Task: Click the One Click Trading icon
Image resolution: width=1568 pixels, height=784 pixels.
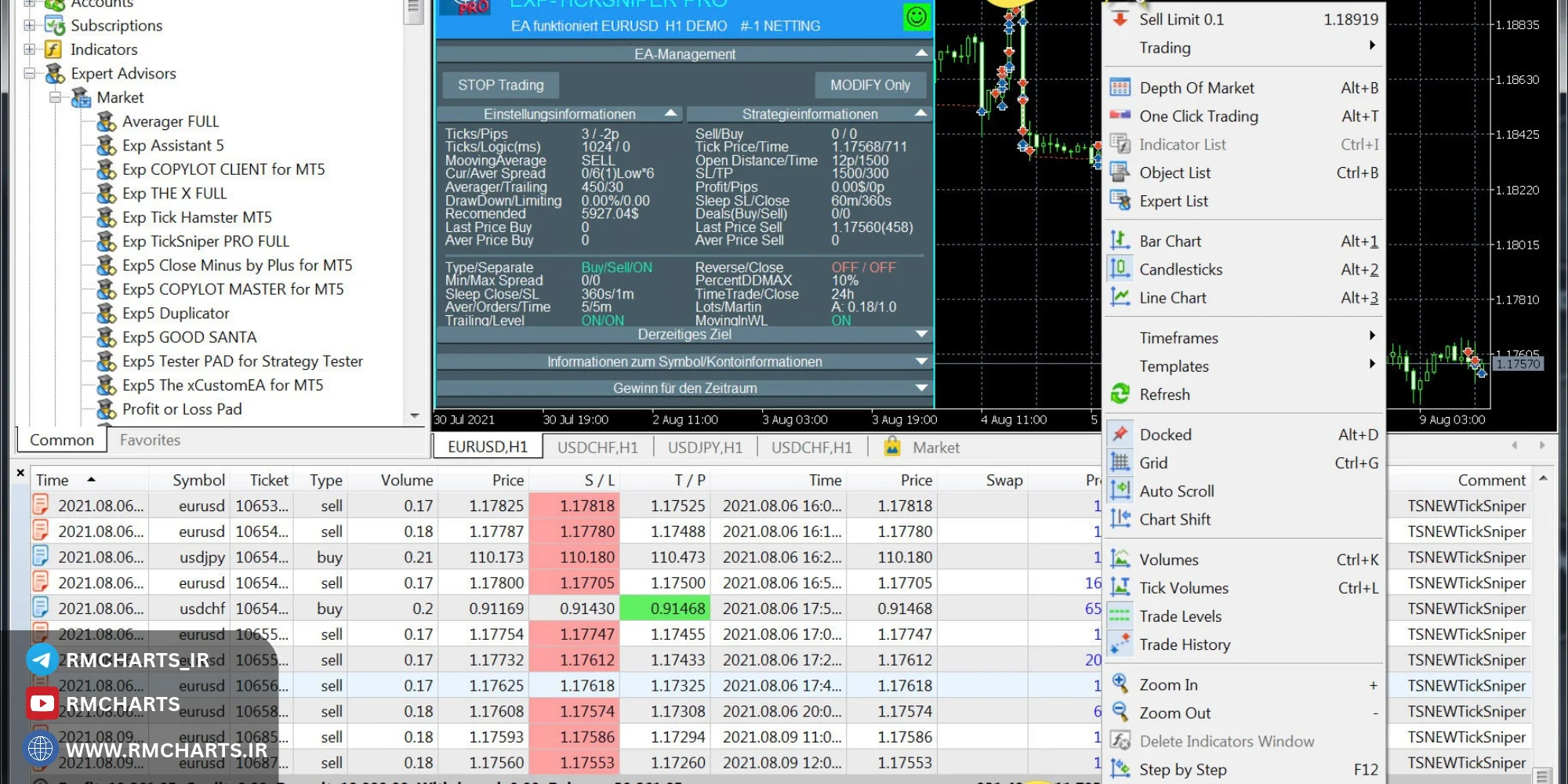Action: tap(1120, 116)
